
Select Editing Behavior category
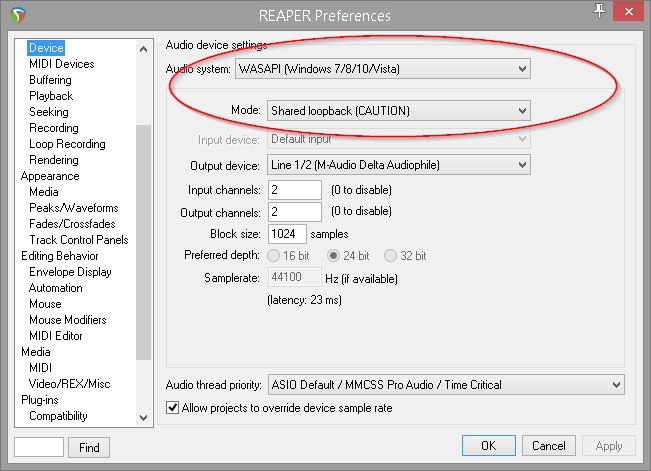point(60,256)
